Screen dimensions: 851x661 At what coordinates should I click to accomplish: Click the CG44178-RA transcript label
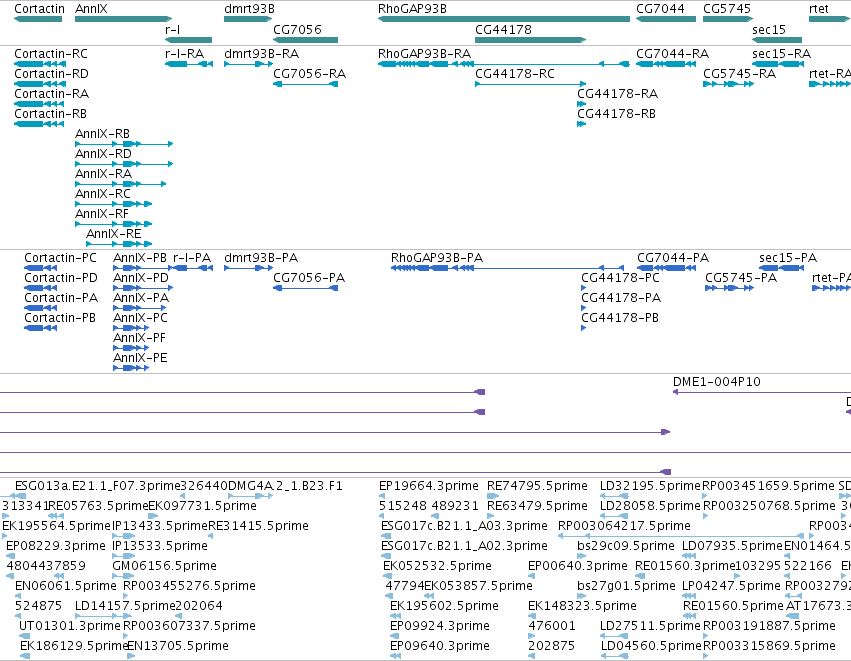pyautogui.click(x=617, y=94)
